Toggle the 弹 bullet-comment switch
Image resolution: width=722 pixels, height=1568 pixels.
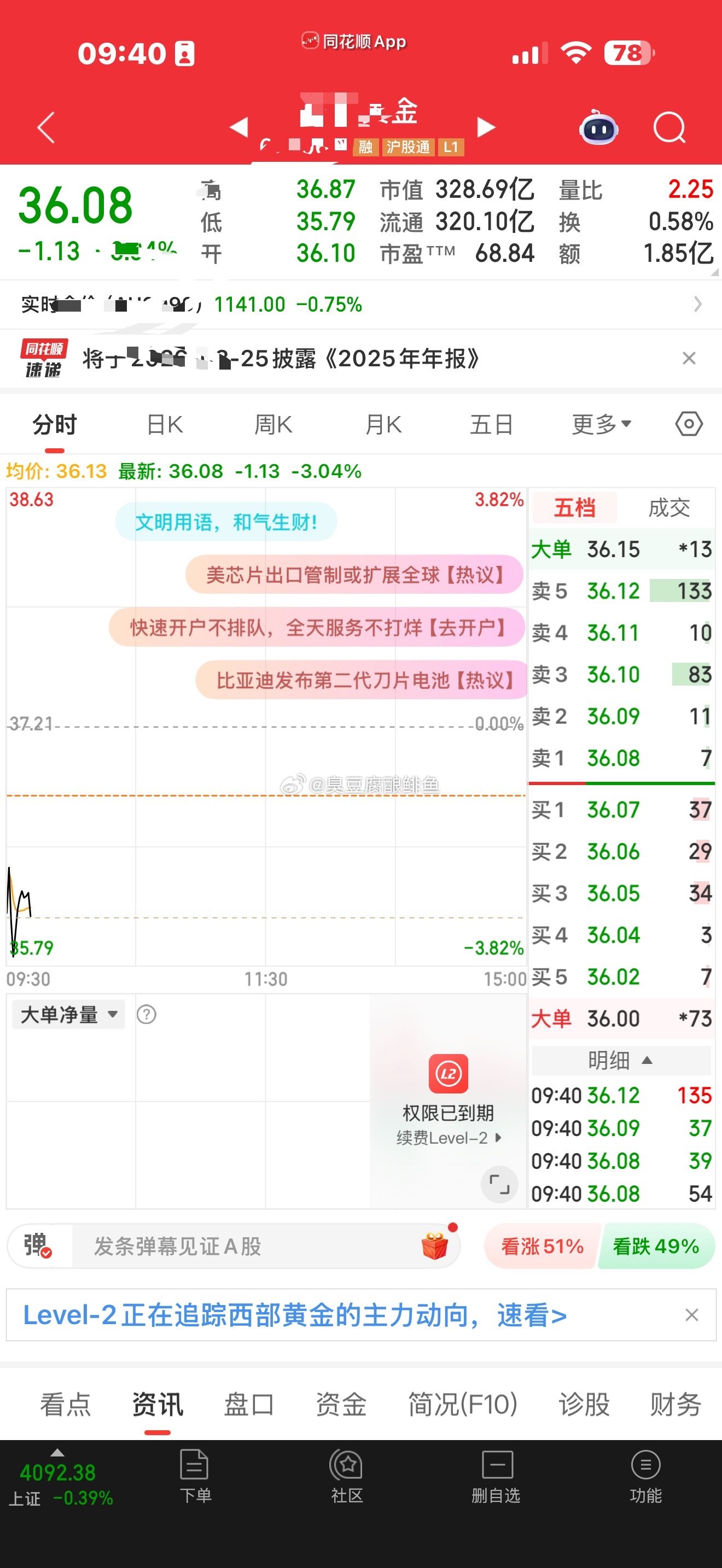[x=38, y=1245]
